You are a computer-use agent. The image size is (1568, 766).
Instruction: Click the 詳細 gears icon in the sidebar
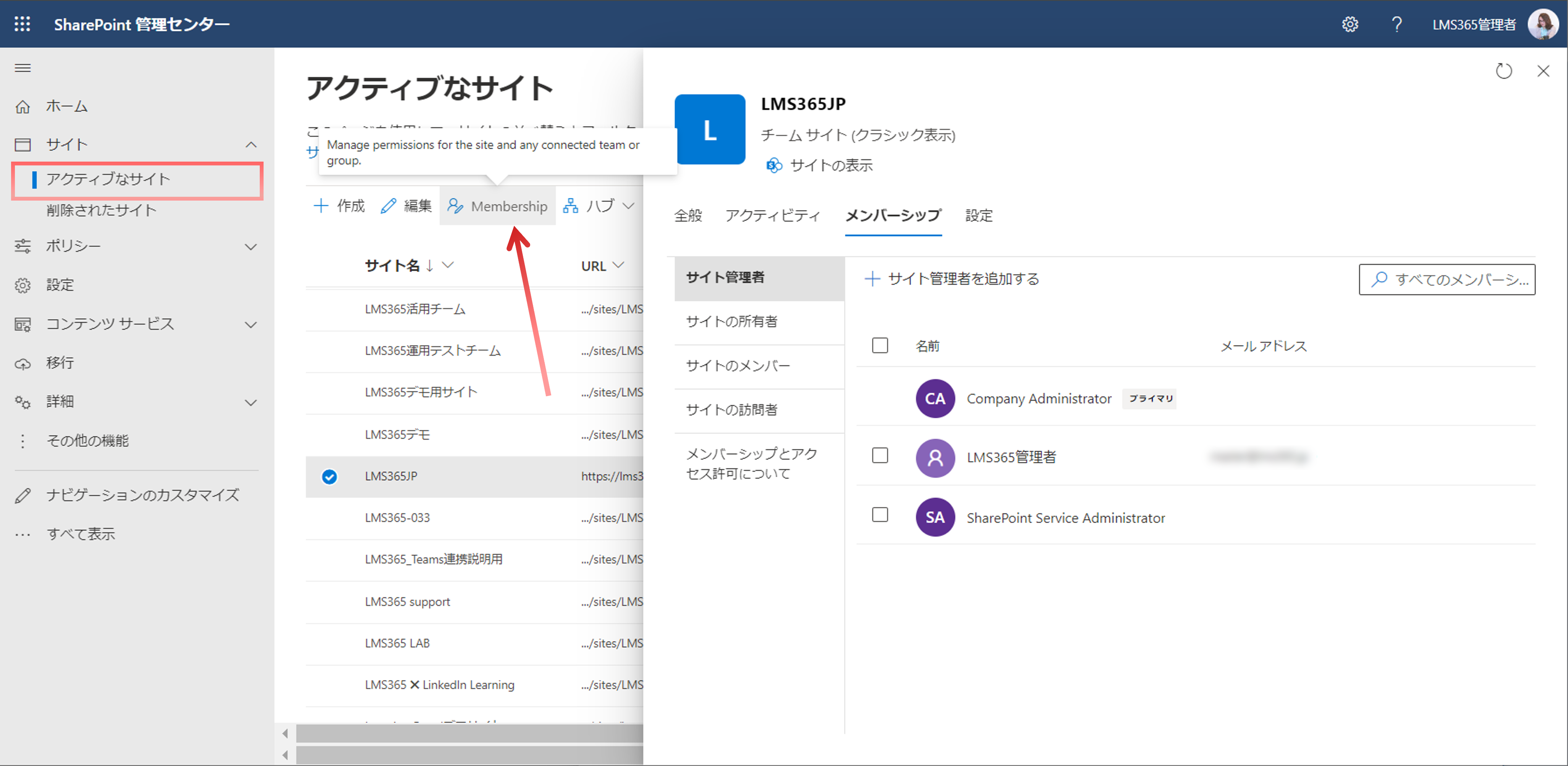[23, 402]
